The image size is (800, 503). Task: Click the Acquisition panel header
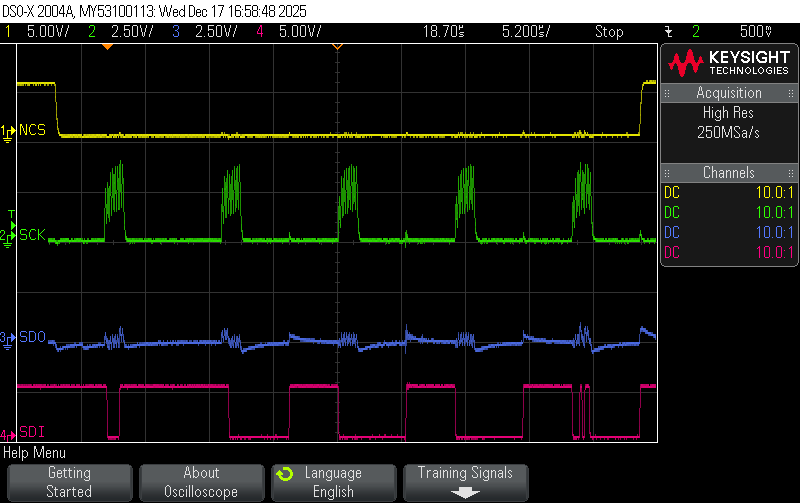click(x=729, y=93)
